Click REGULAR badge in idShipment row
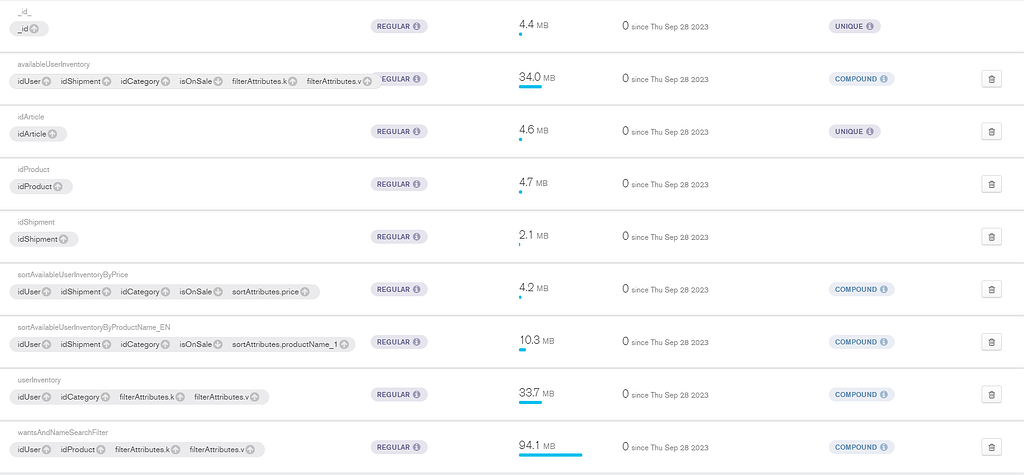 (x=399, y=237)
